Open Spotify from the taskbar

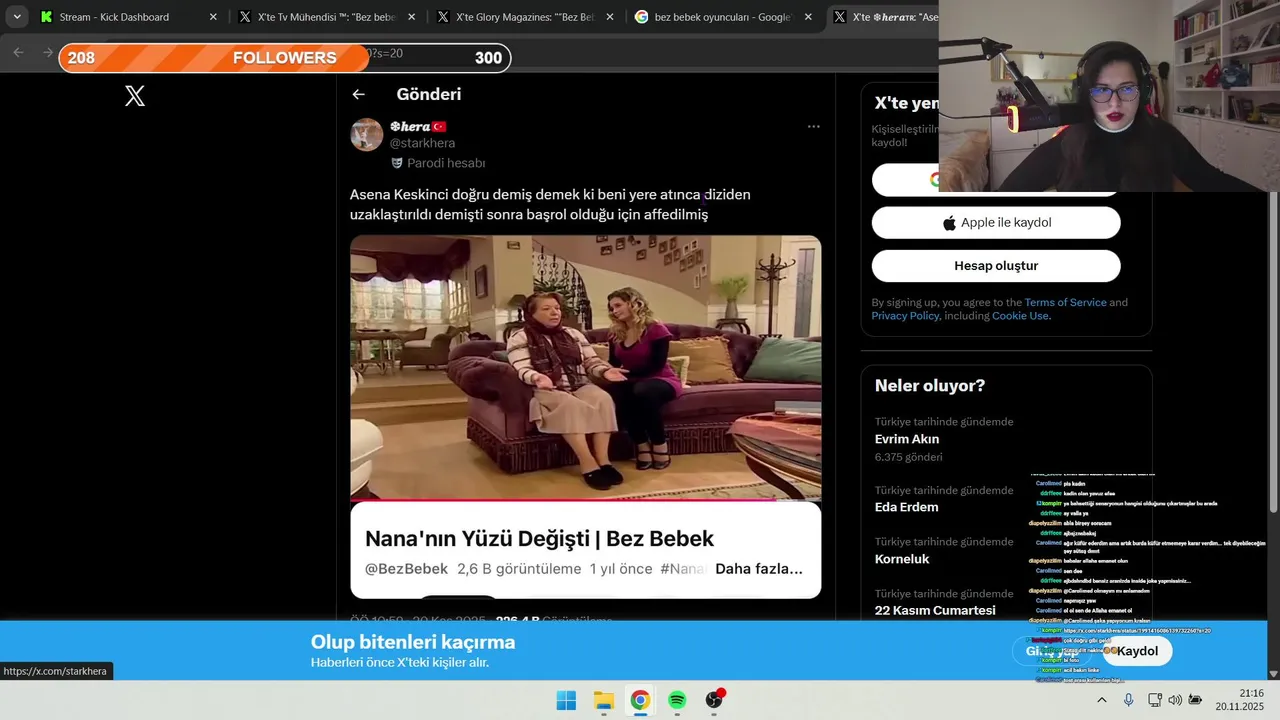pos(677,700)
